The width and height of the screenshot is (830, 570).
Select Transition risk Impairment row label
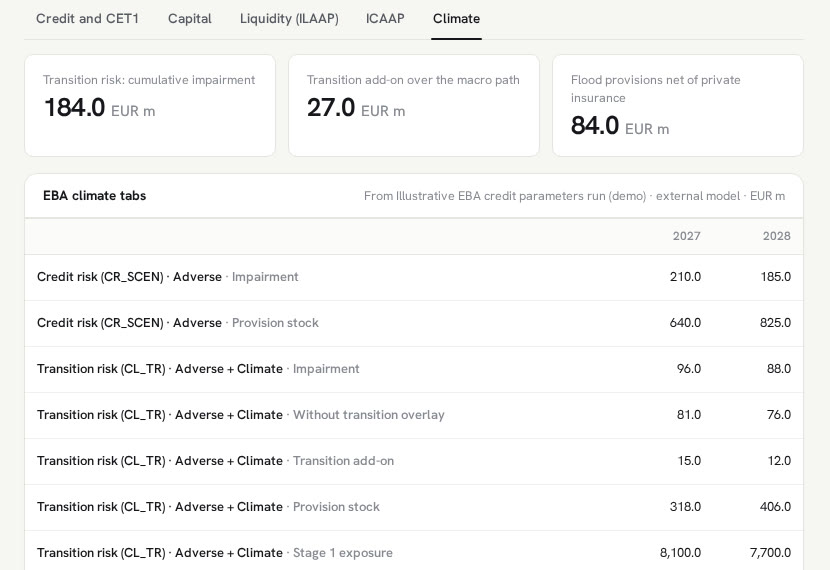tap(198, 369)
